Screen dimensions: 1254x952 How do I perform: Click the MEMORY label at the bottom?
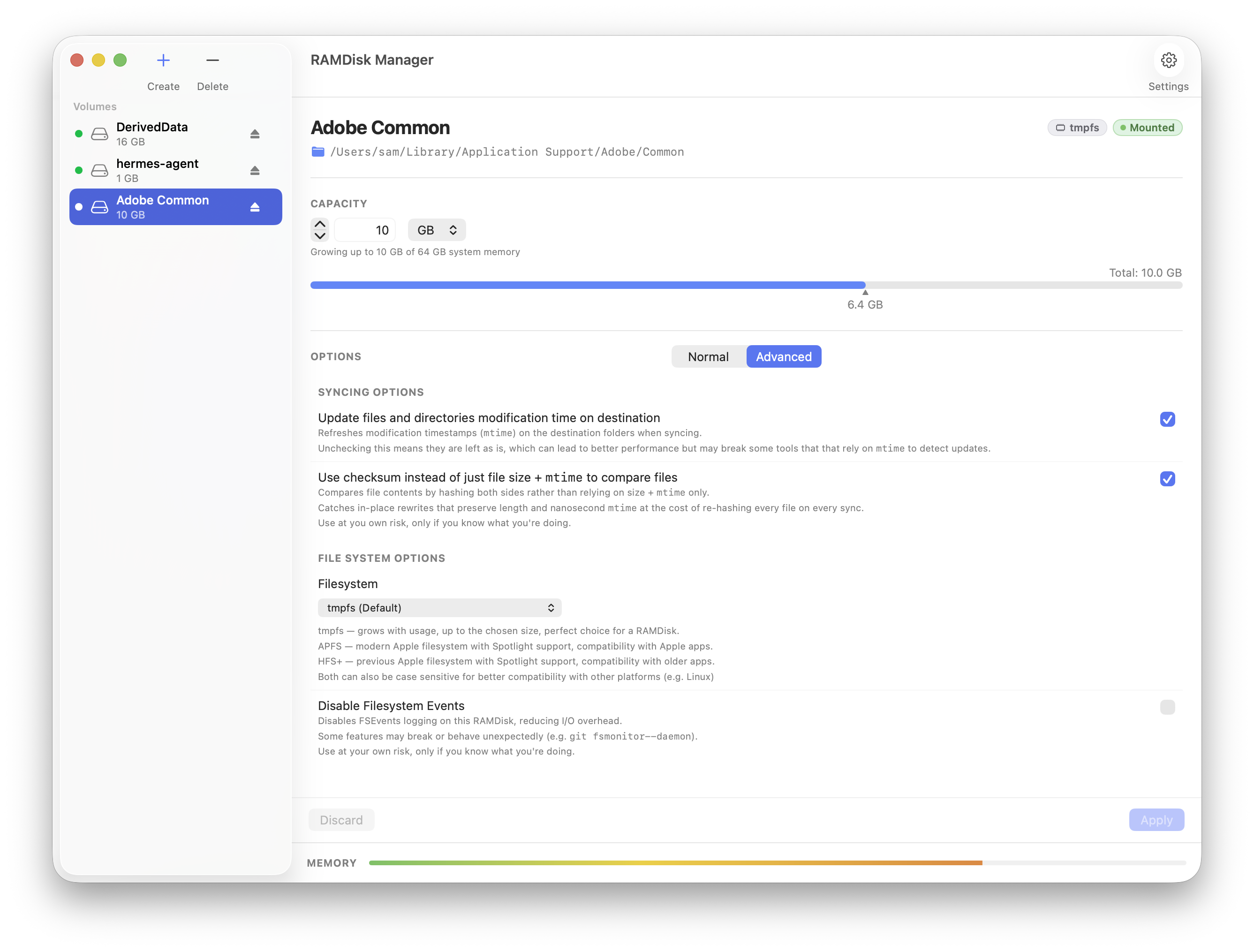click(332, 862)
